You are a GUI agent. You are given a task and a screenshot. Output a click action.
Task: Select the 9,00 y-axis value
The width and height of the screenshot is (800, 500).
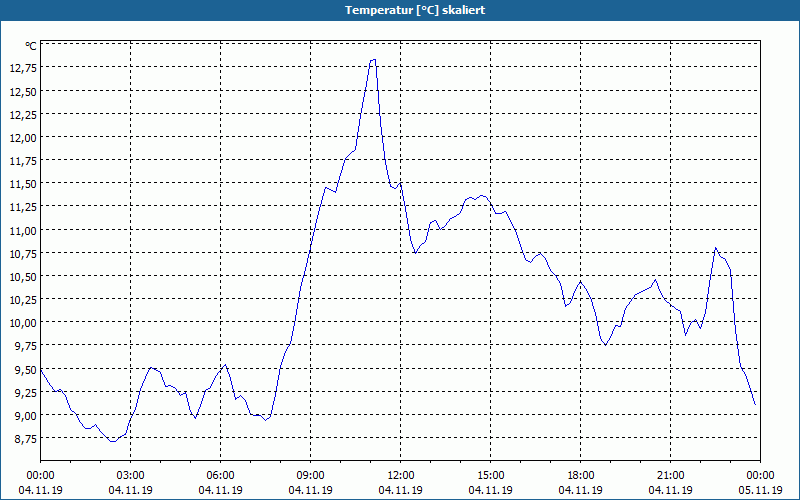click(26, 415)
